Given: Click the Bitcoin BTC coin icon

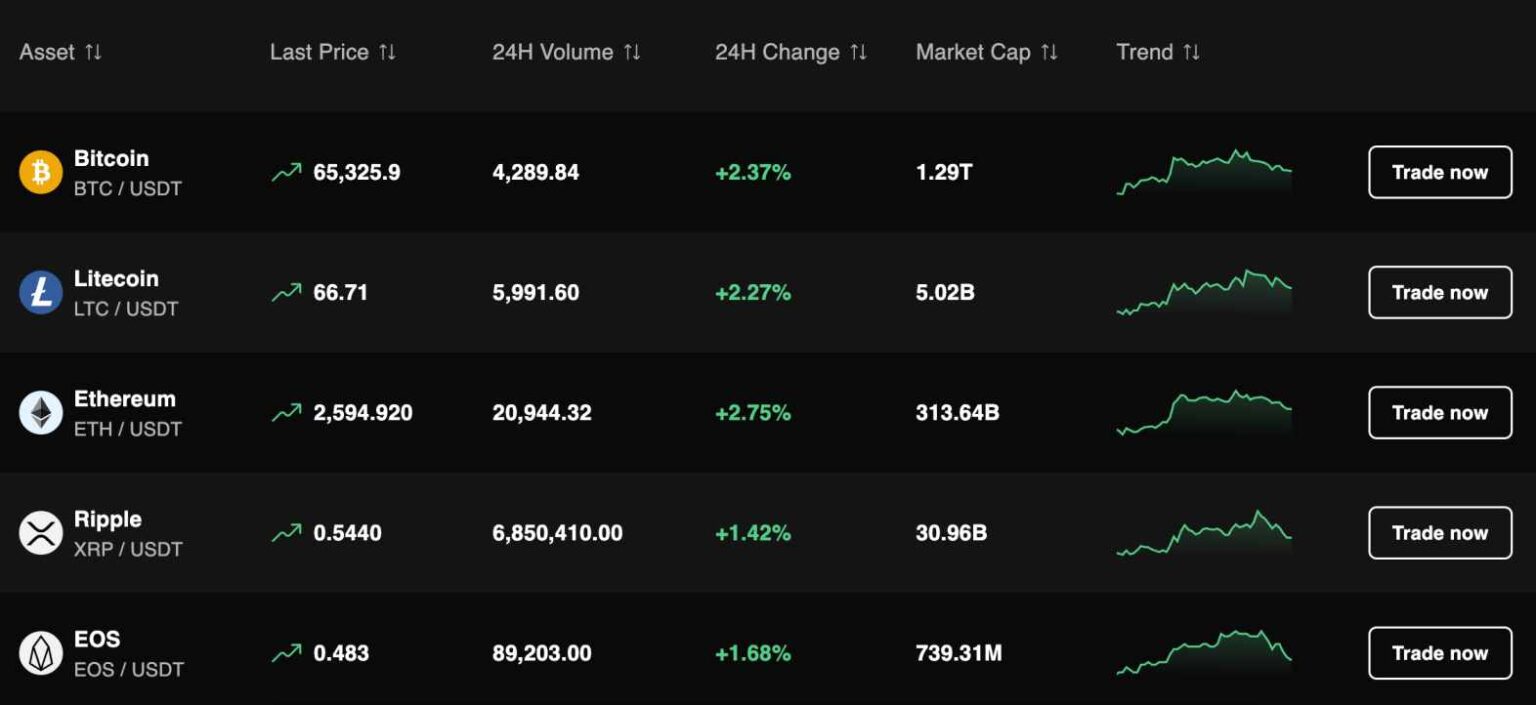Looking at the screenshot, I should click(x=40, y=172).
